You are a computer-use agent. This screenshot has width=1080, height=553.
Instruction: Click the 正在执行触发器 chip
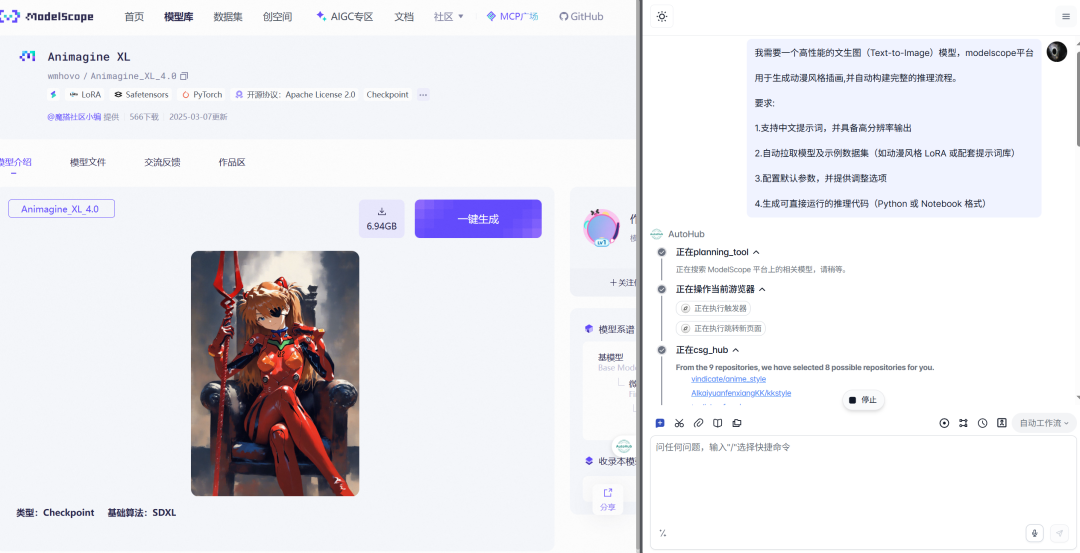pyautogui.click(x=714, y=309)
